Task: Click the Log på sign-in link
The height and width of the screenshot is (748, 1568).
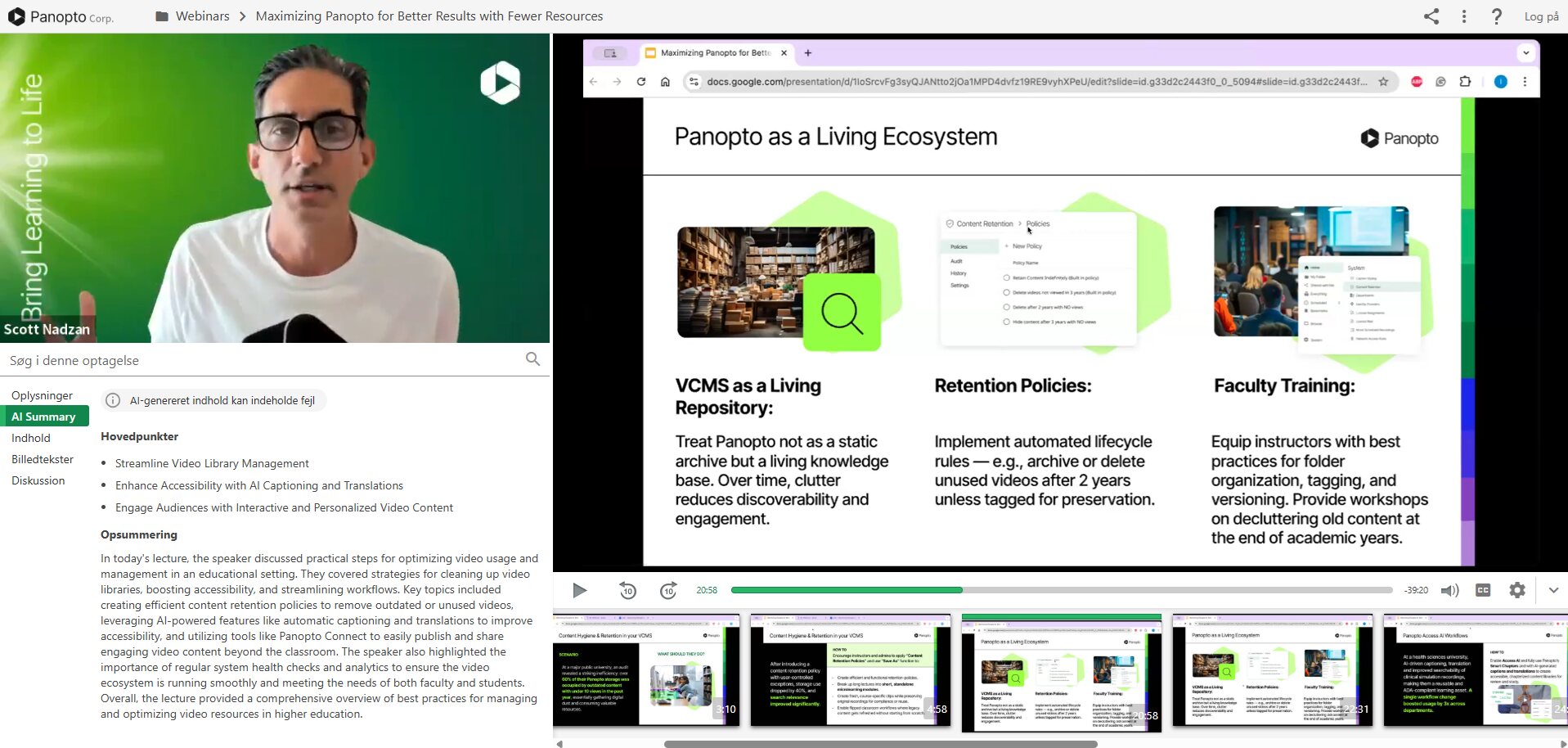Action: (x=1541, y=16)
